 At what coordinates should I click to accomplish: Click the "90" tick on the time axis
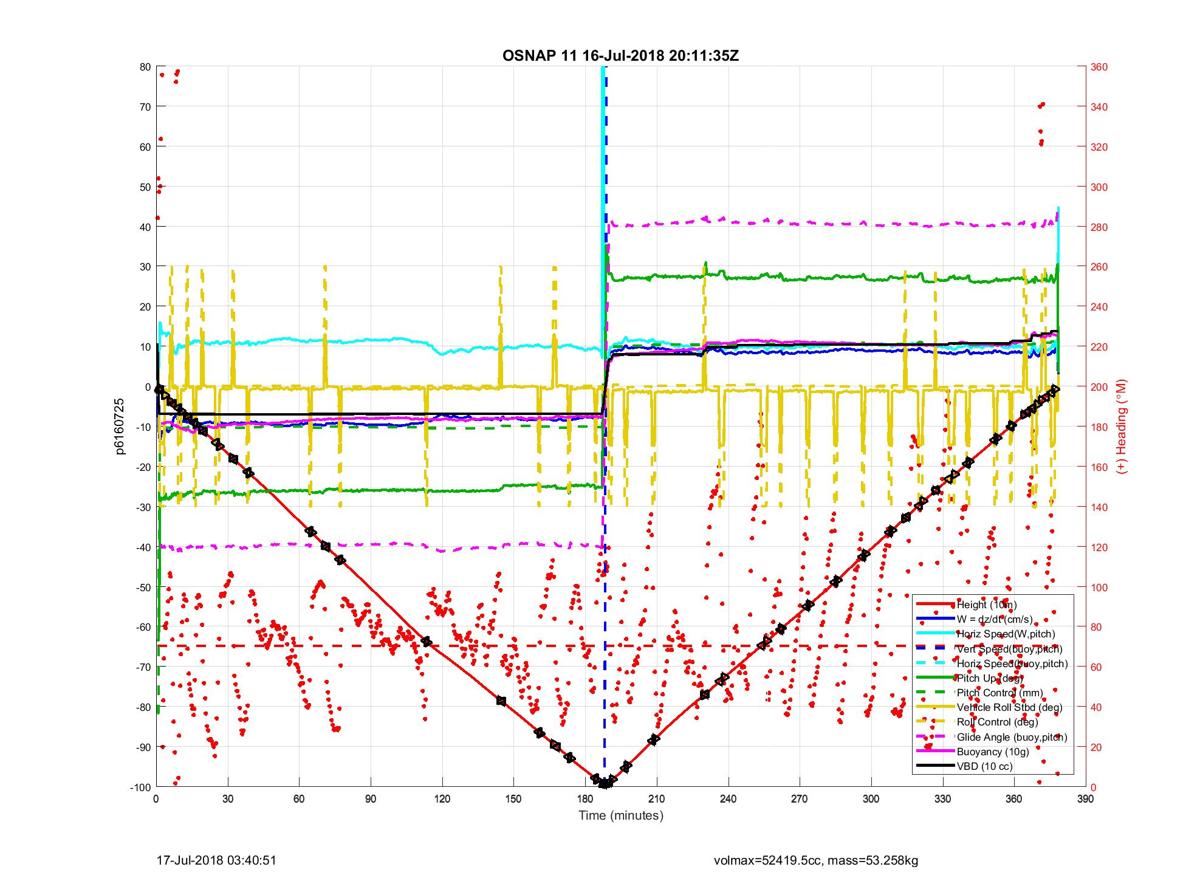coord(371,800)
